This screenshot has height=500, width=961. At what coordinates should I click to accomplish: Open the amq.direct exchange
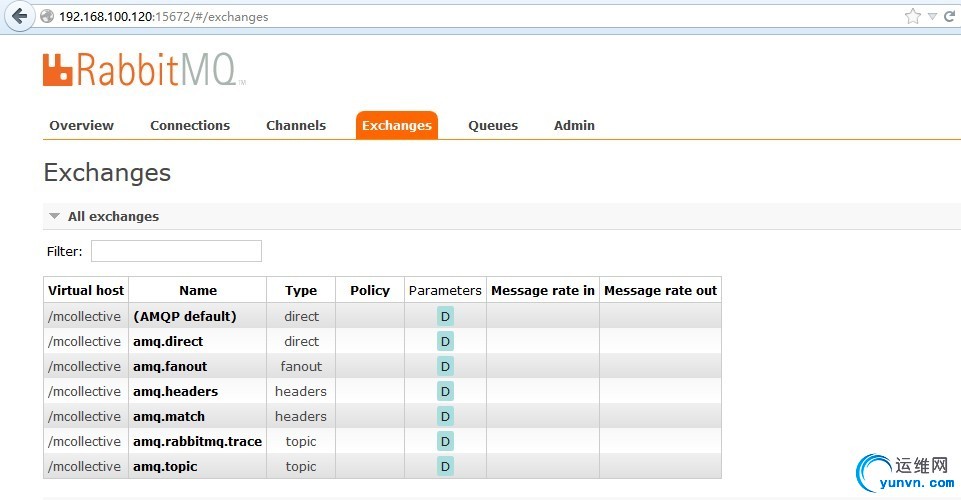pyautogui.click(x=168, y=342)
